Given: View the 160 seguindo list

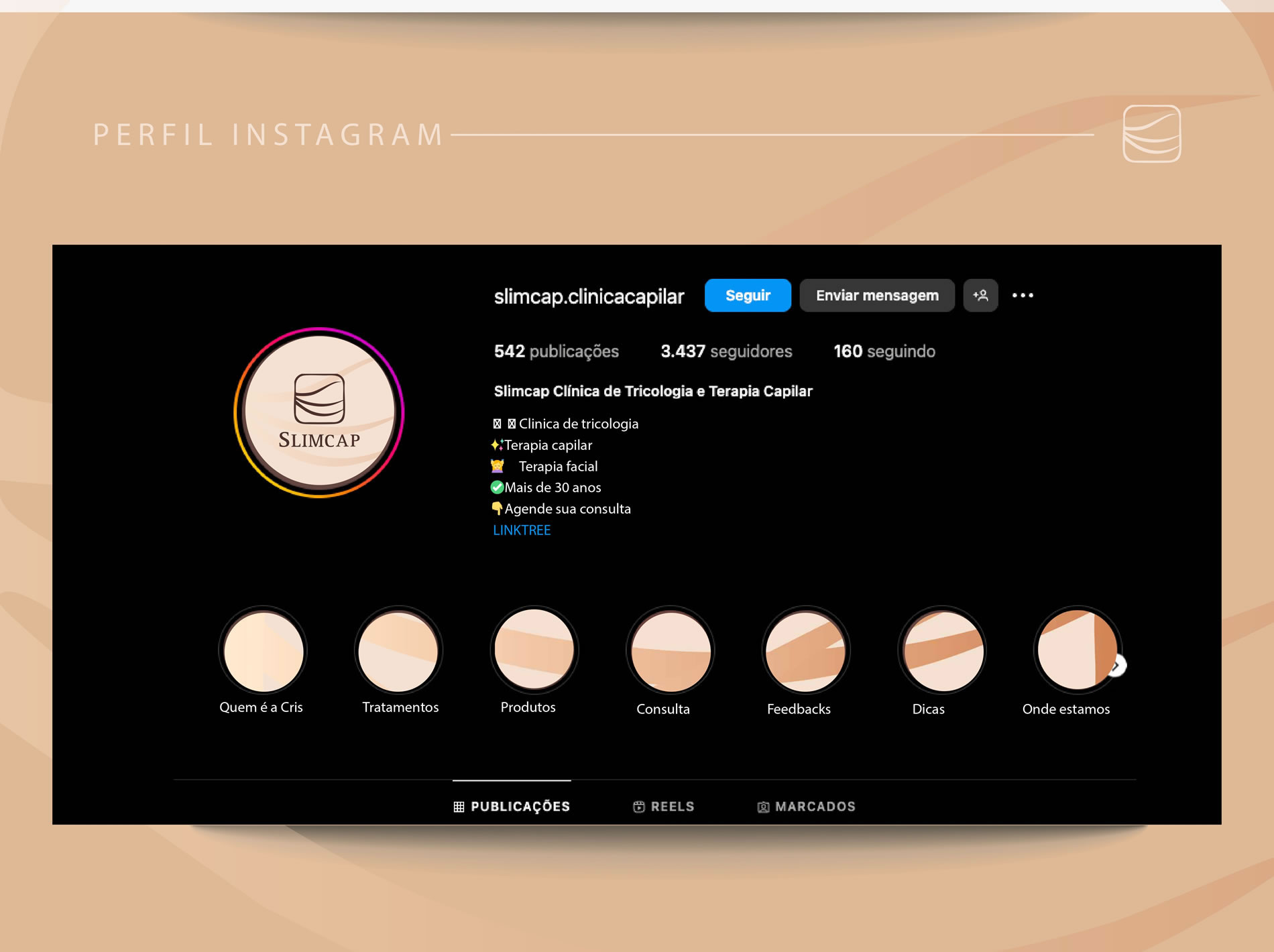Looking at the screenshot, I should point(884,351).
